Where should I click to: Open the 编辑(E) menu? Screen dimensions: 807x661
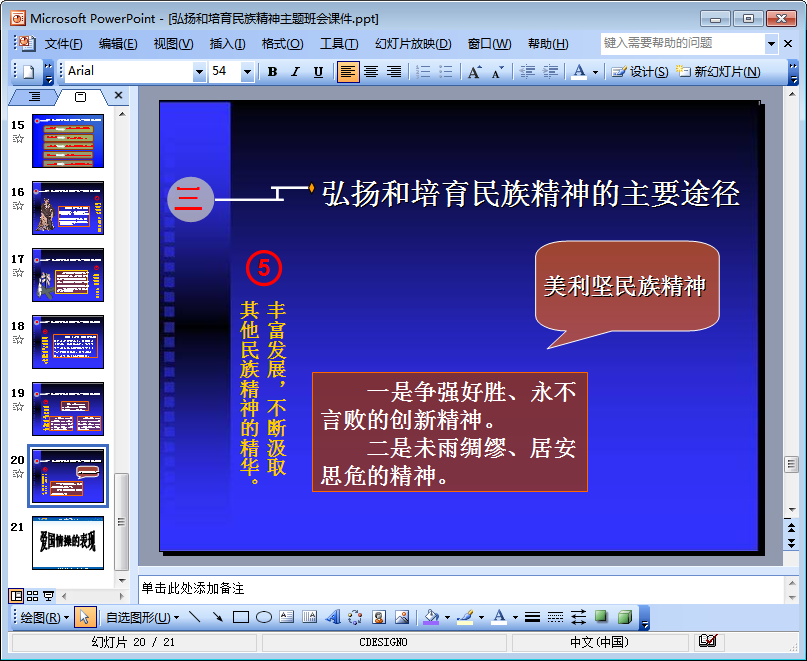(118, 44)
